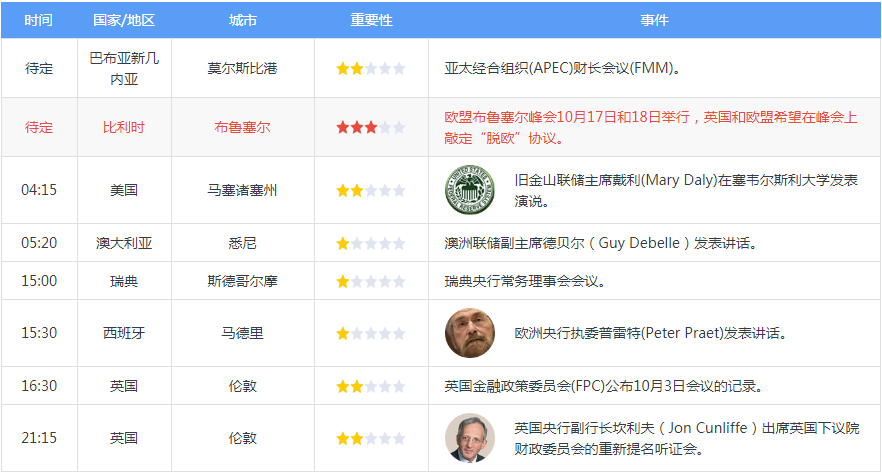Open the red EU Brussels summit event text
This screenshot has height=473, width=882.
(x=650, y=128)
